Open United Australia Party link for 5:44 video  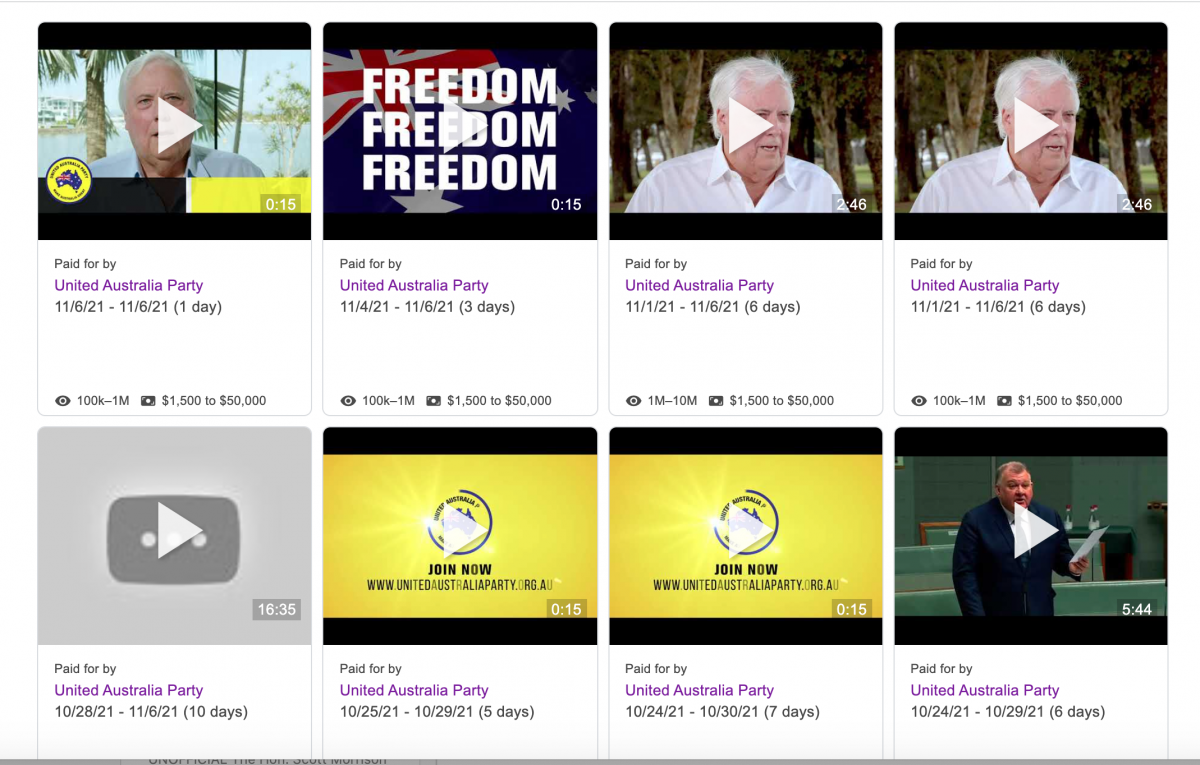pos(985,690)
